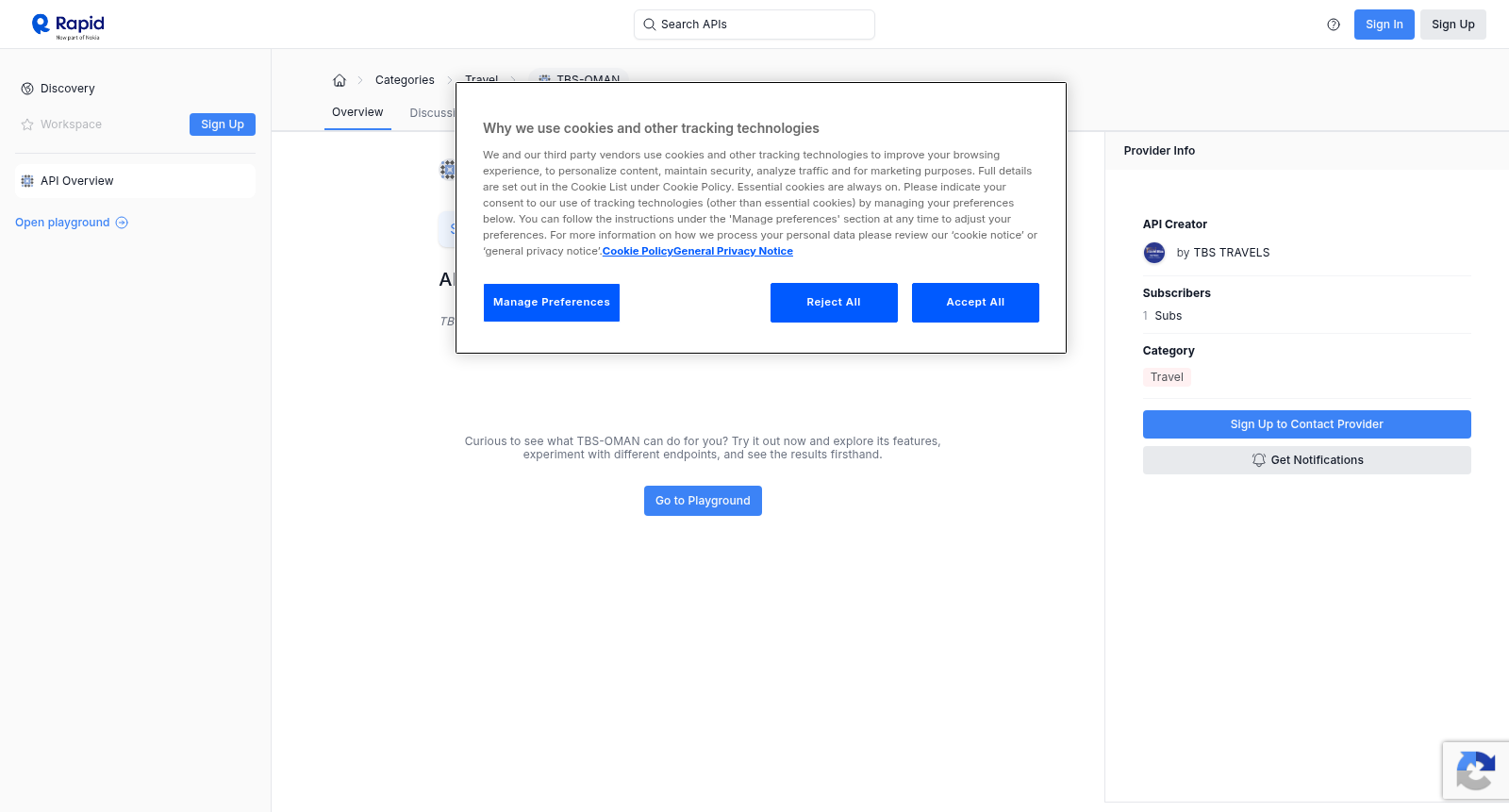The height and width of the screenshot is (812, 1509).
Task: Click Sign Up to Contact Provider
Action: tap(1307, 424)
